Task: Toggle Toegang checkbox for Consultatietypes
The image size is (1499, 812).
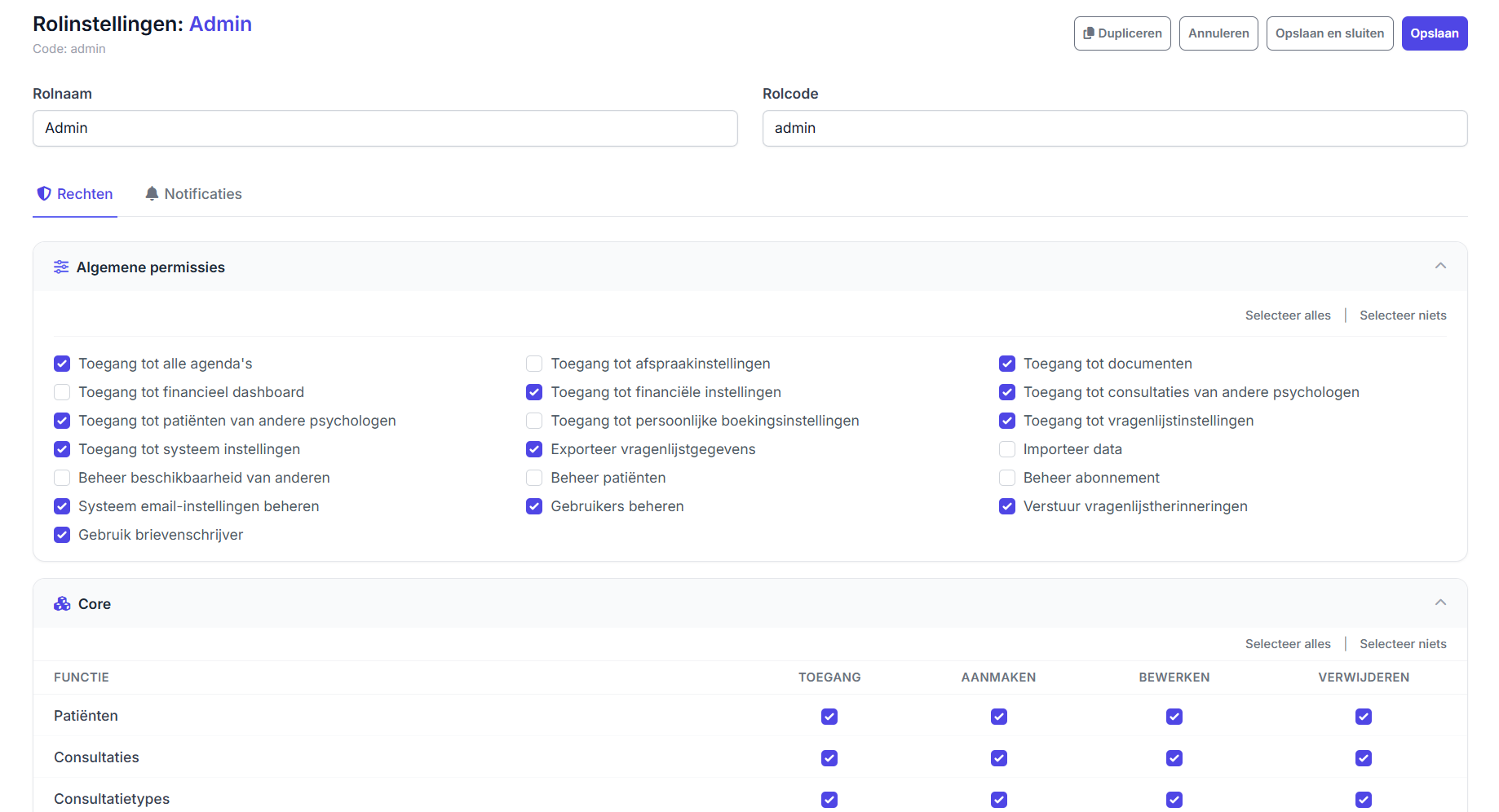Action: click(829, 800)
